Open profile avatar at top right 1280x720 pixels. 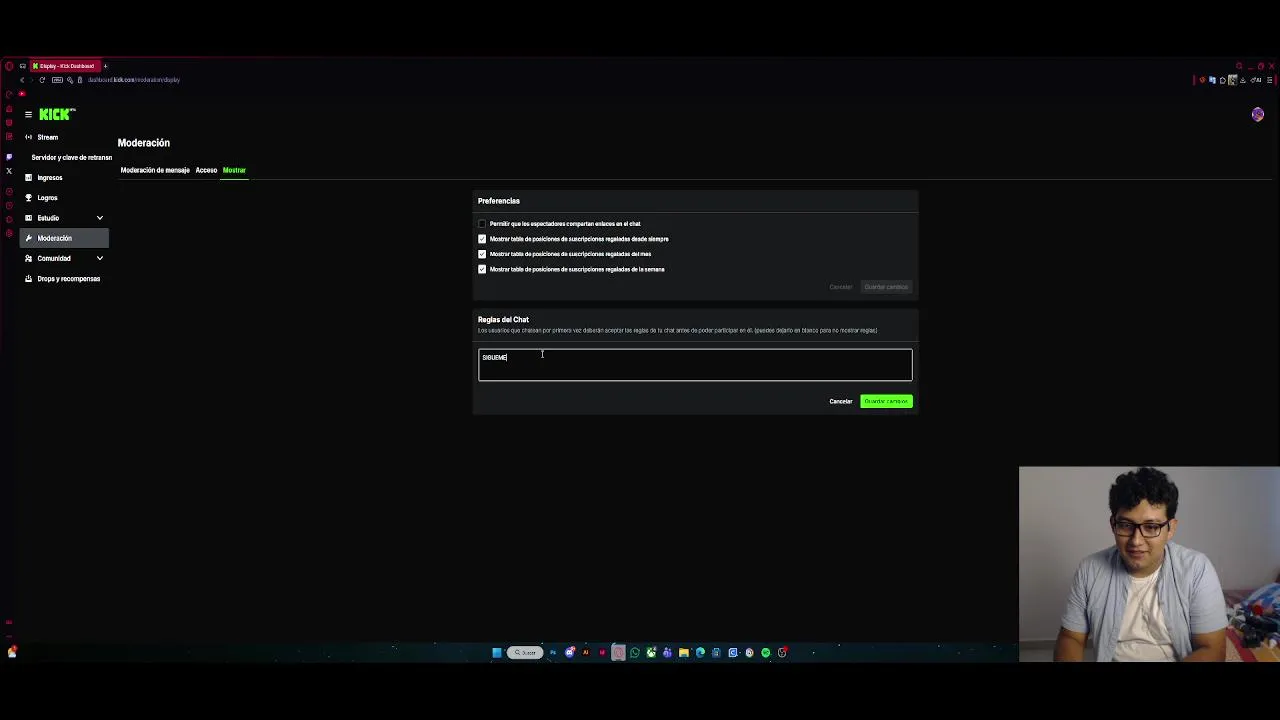(x=1257, y=114)
